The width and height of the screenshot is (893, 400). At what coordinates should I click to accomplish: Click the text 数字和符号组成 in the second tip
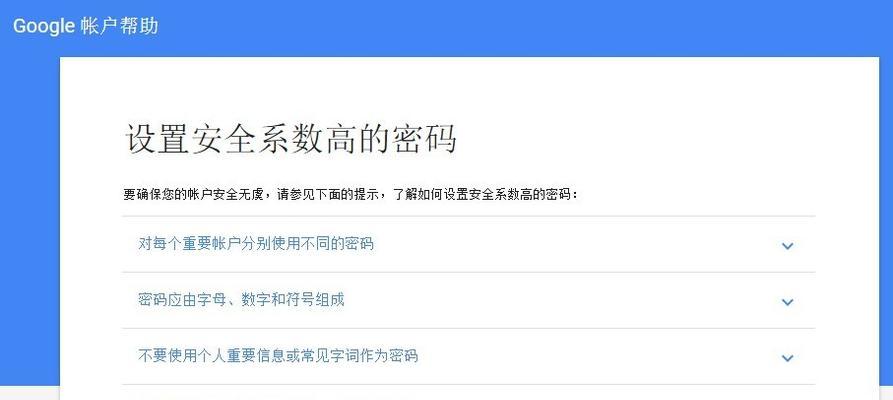[x=293, y=300]
